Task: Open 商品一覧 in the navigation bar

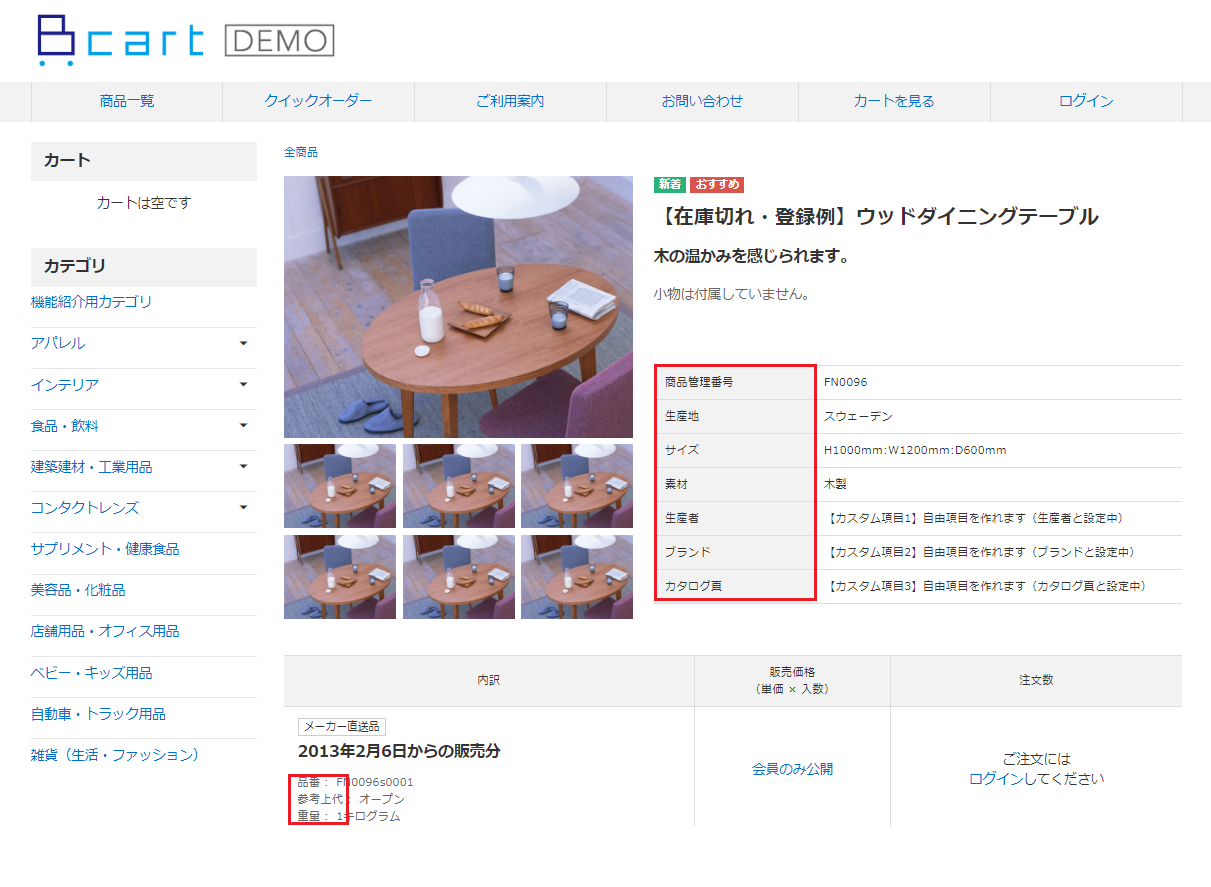Action: click(127, 101)
